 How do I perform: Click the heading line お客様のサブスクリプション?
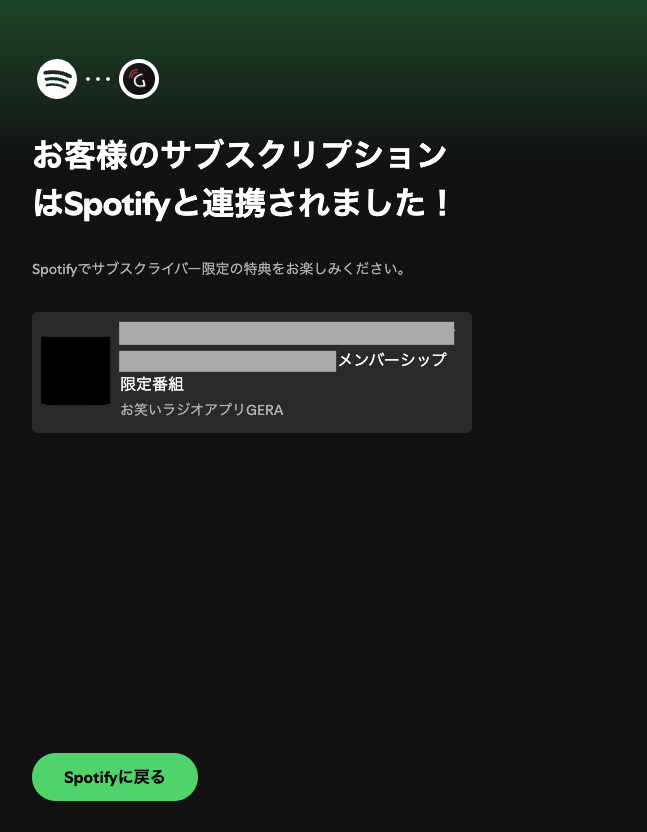[x=239, y=155]
